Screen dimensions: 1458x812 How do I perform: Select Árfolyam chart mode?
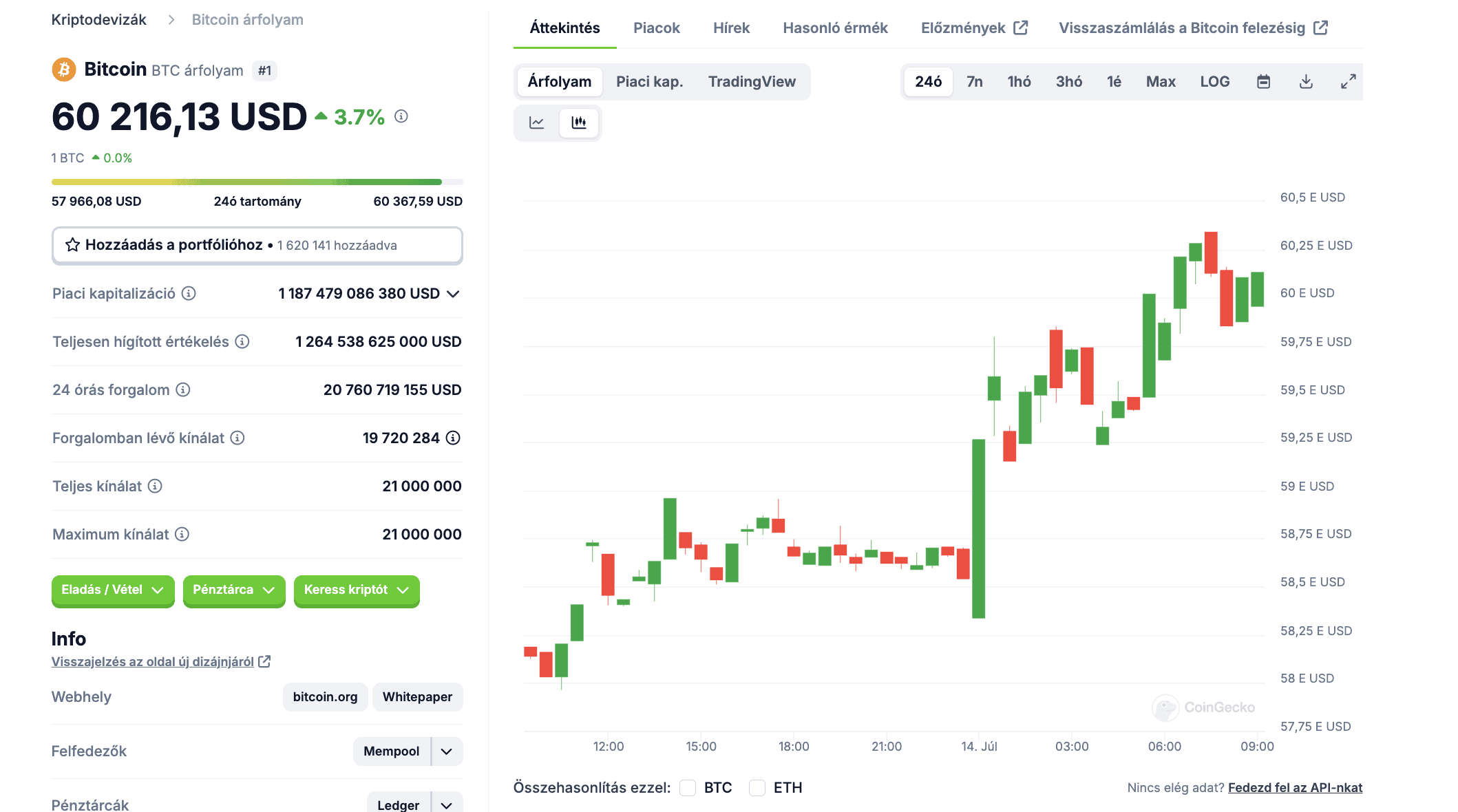560,82
